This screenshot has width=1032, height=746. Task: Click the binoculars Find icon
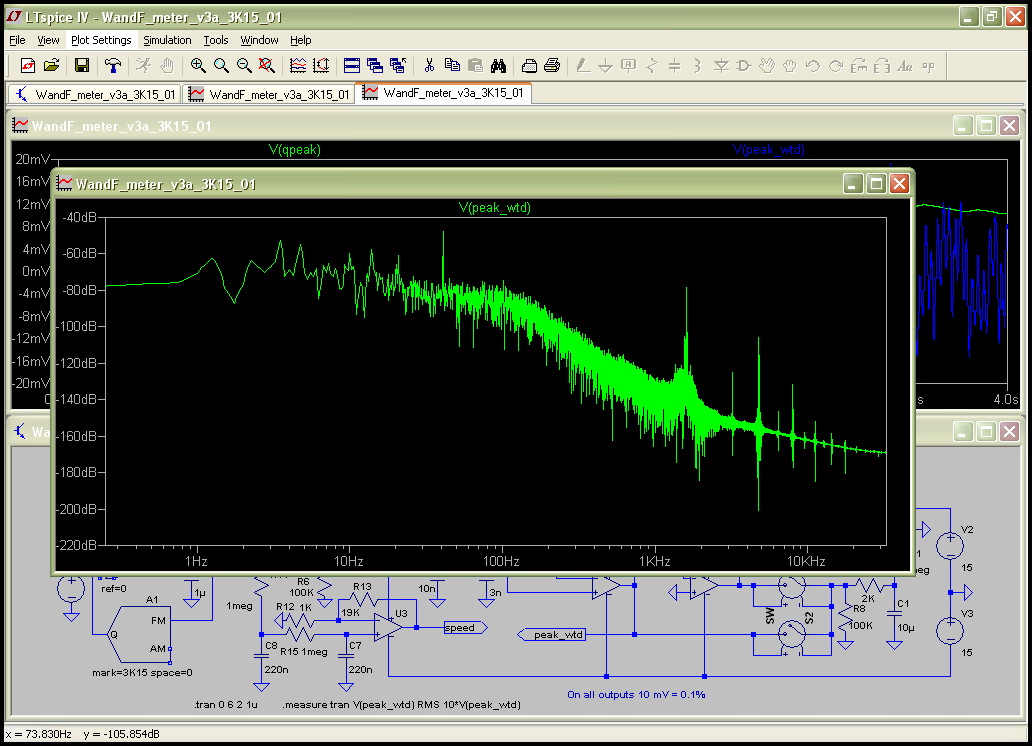(x=498, y=66)
